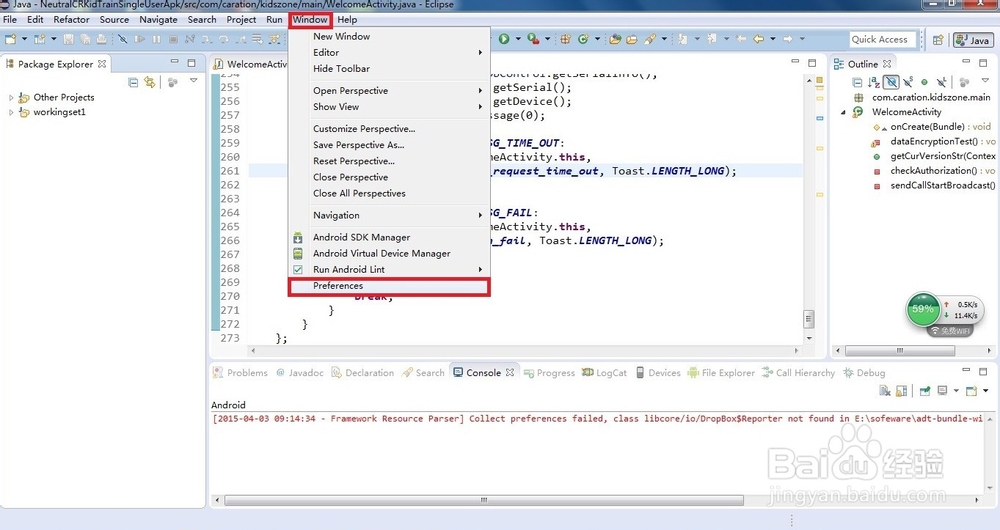
Task: Toggle Hide Non-Public Members in Outline
Action: point(925,82)
